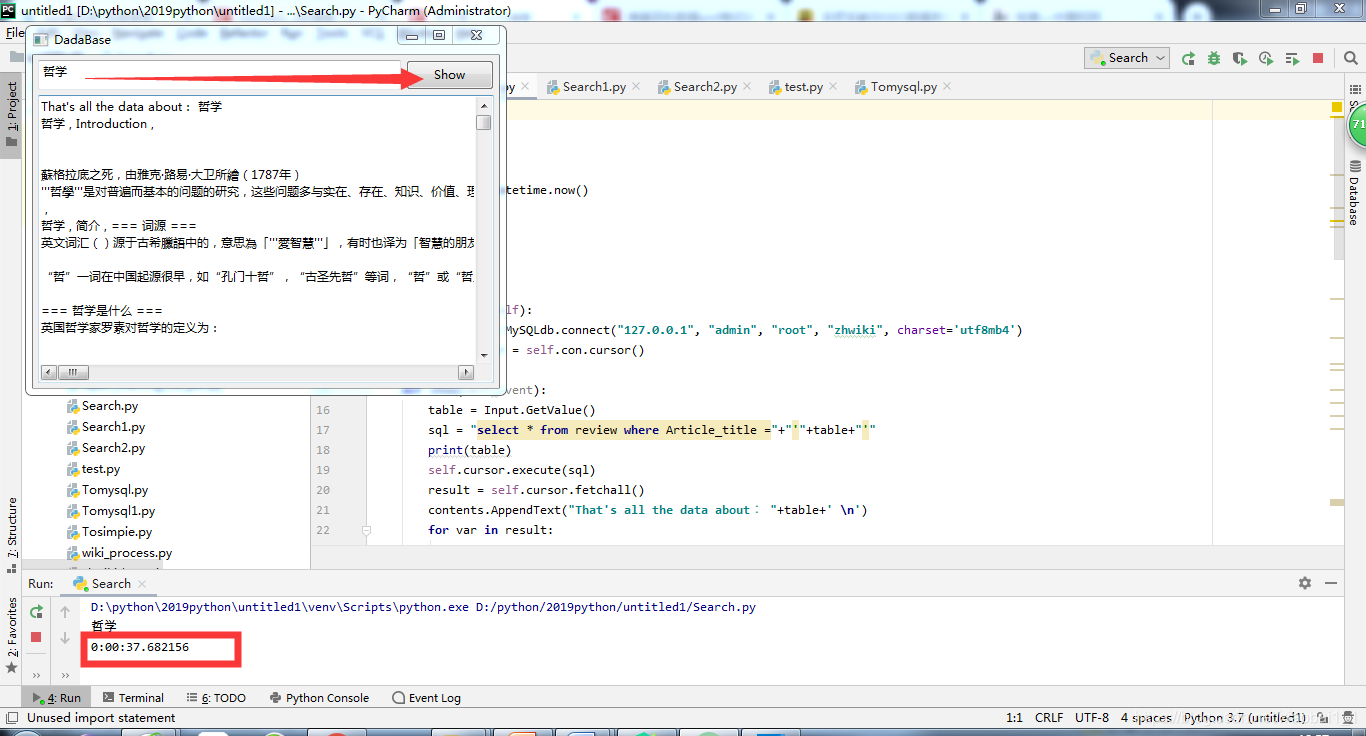The height and width of the screenshot is (736, 1366).
Task: Click the Python 3.7 interpreter selector
Action: point(1244,717)
